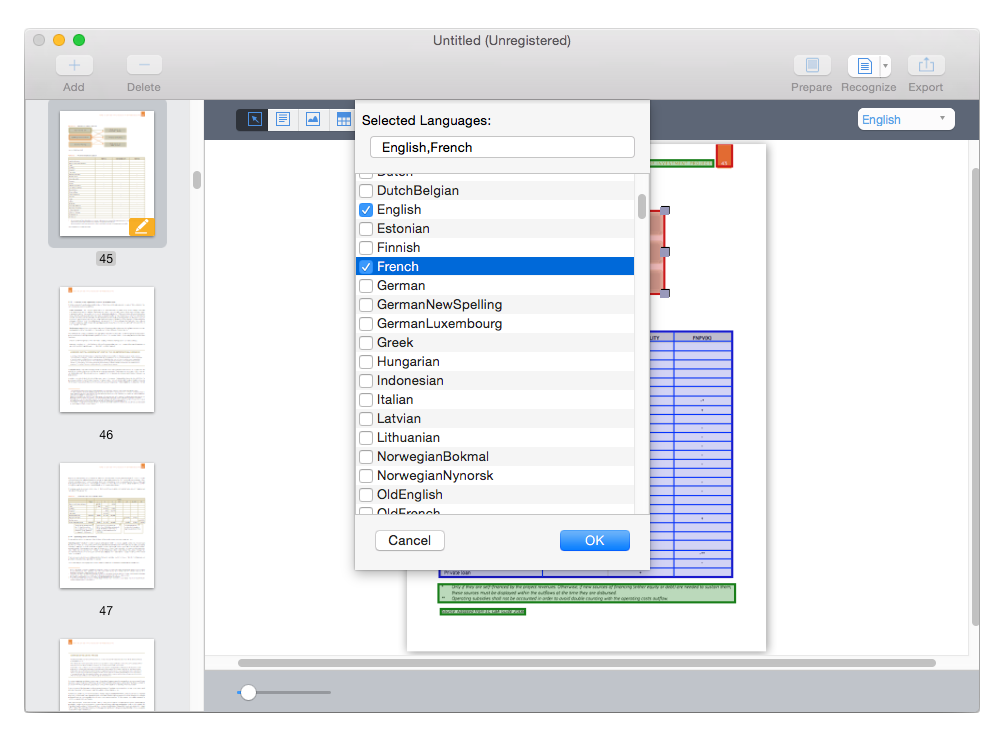Open page 45 thumbnail
The image size is (1004, 733).
(x=107, y=173)
